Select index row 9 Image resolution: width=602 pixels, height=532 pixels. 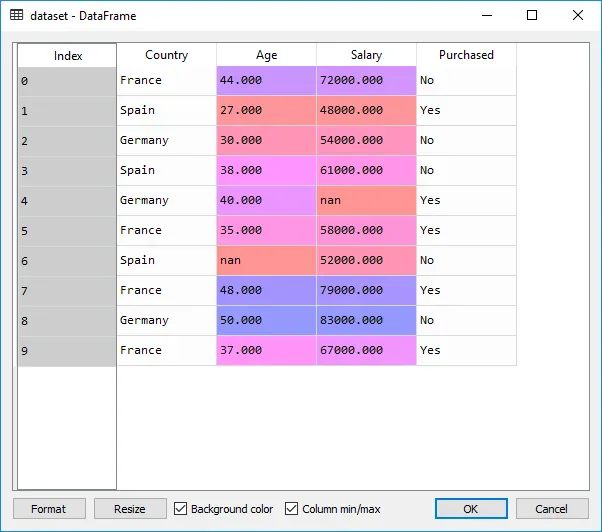(x=67, y=350)
